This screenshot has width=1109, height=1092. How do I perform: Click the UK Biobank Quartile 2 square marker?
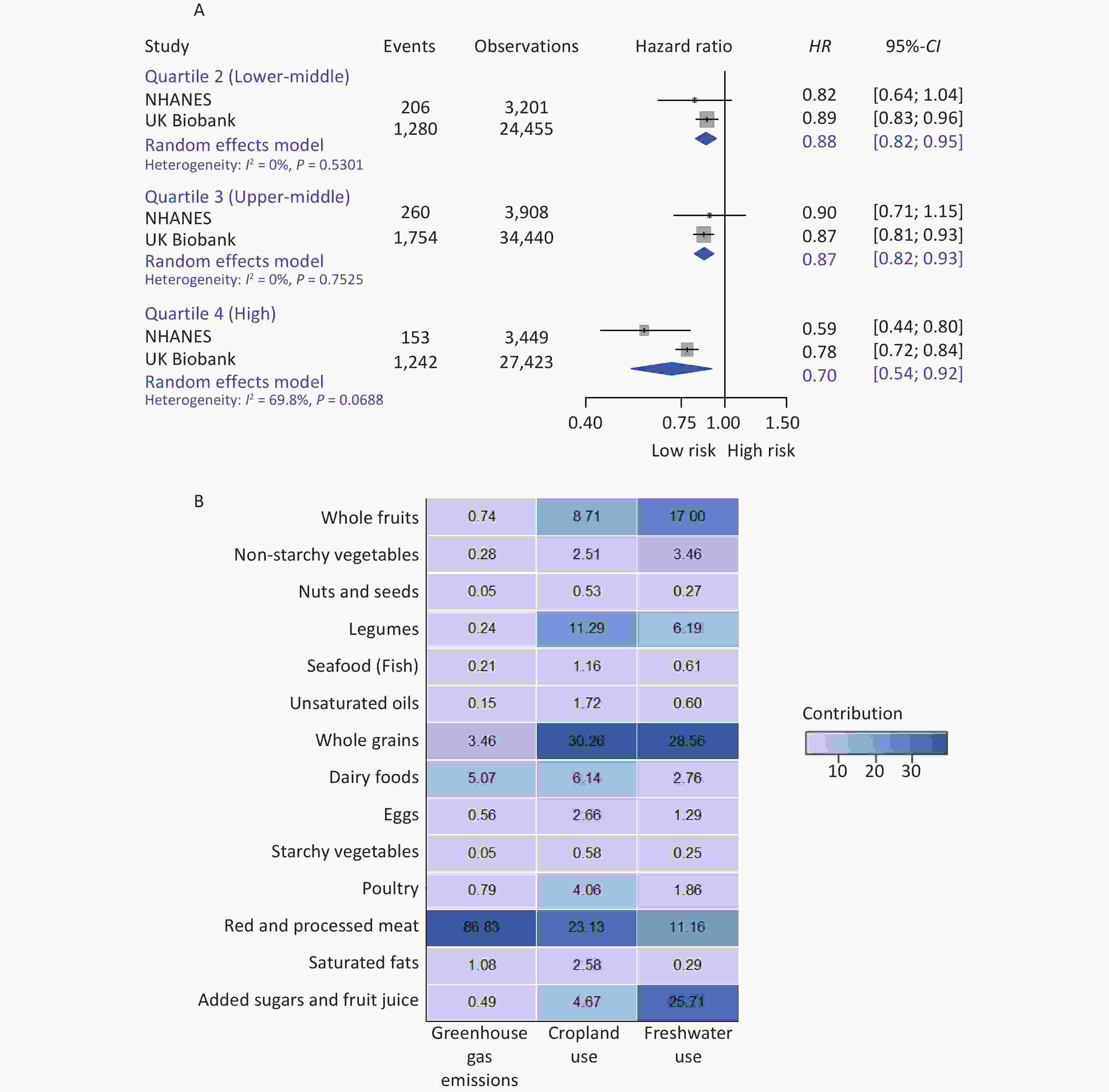(707, 119)
